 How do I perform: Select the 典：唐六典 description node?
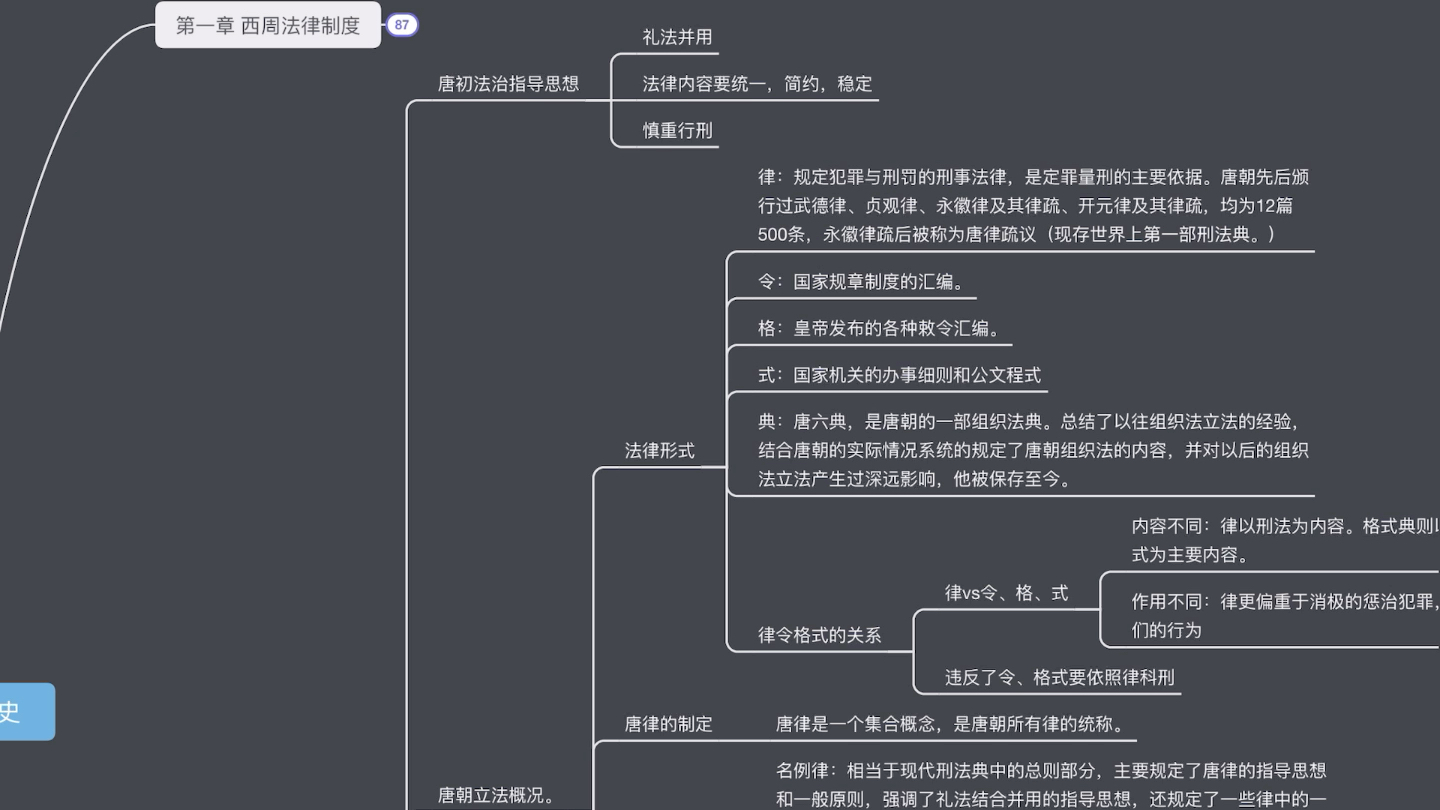tap(1033, 451)
